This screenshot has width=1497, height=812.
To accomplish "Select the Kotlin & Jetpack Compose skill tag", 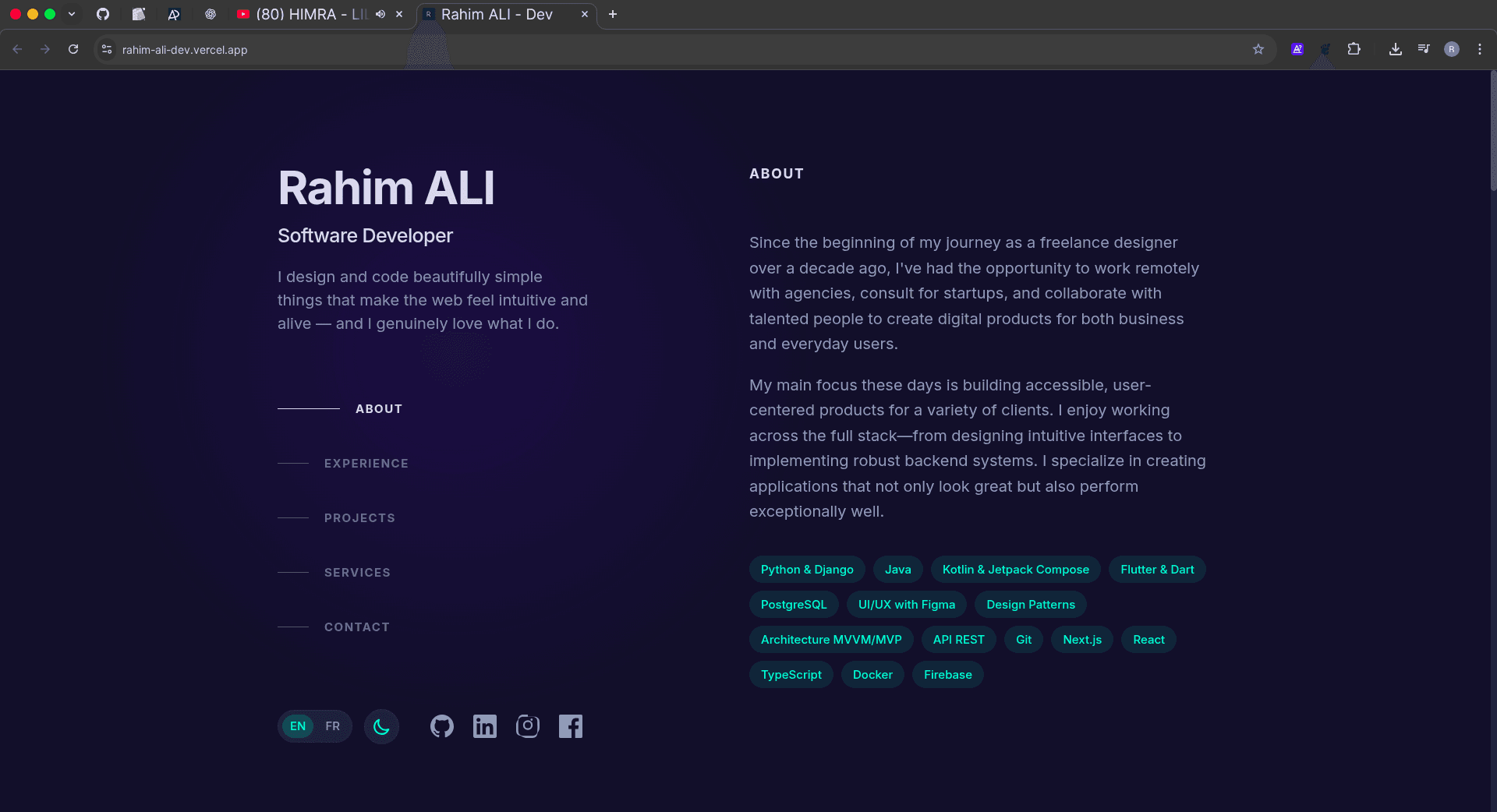I will (1015, 569).
